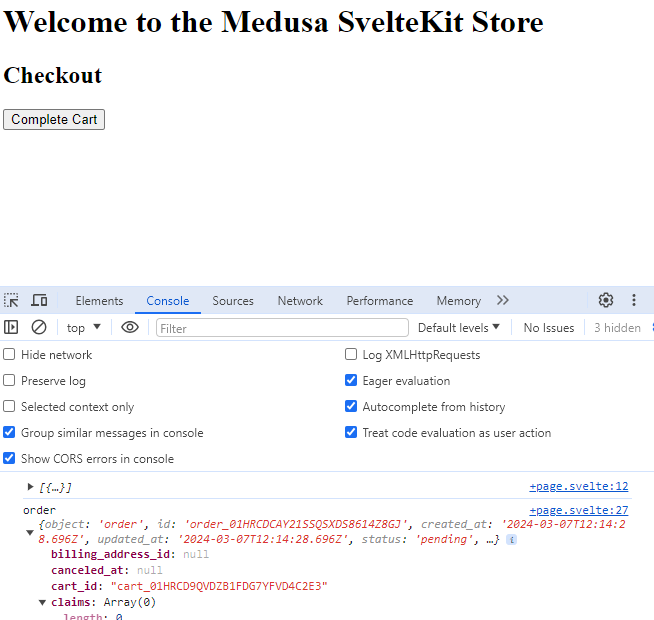Disable Eager evaluation checkbox
654x620 pixels.
click(x=351, y=381)
